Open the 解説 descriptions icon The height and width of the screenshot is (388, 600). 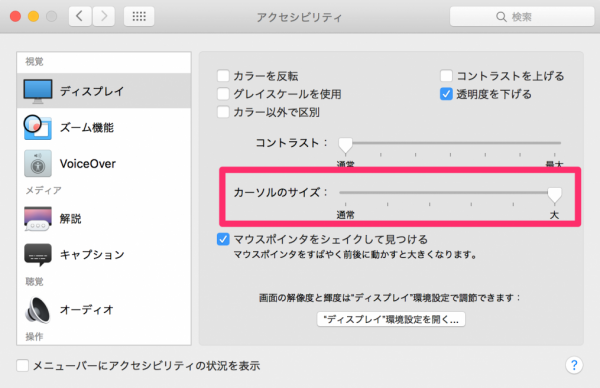point(38,218)
